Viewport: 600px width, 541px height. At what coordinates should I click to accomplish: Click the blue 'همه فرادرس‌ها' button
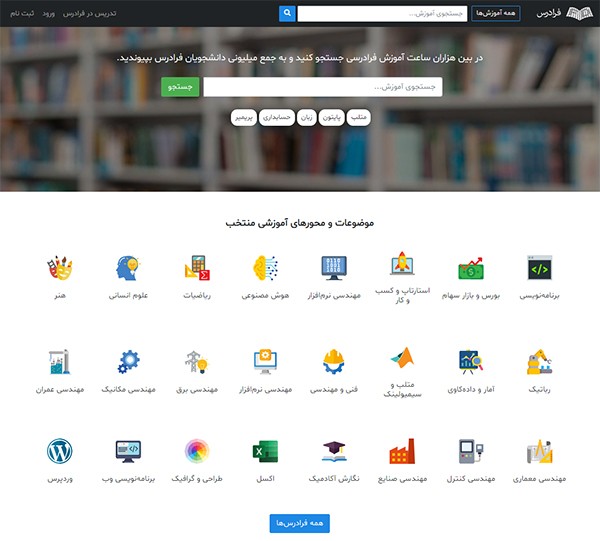[300, 523]
